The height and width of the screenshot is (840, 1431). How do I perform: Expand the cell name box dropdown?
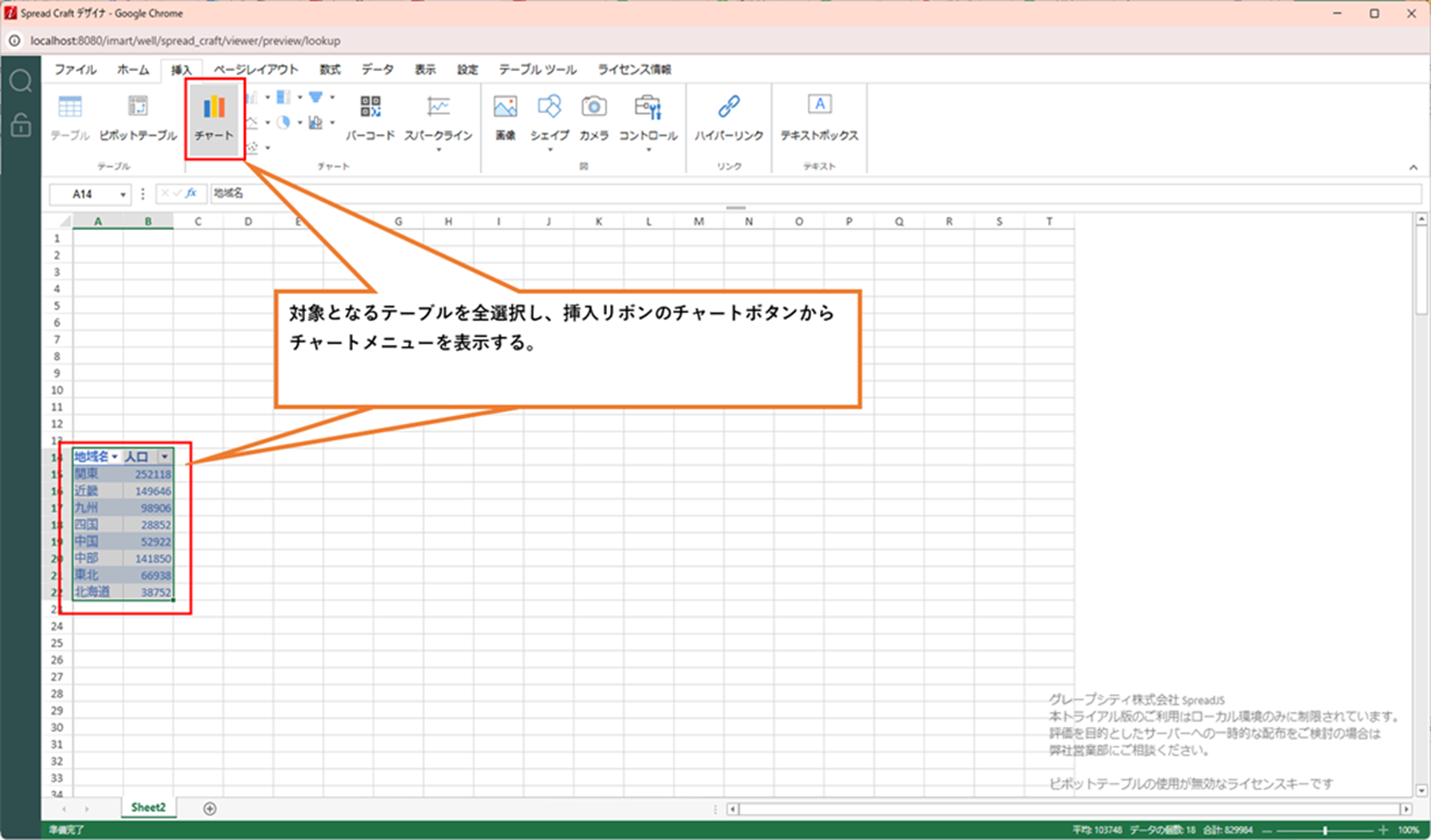(123, 195)
